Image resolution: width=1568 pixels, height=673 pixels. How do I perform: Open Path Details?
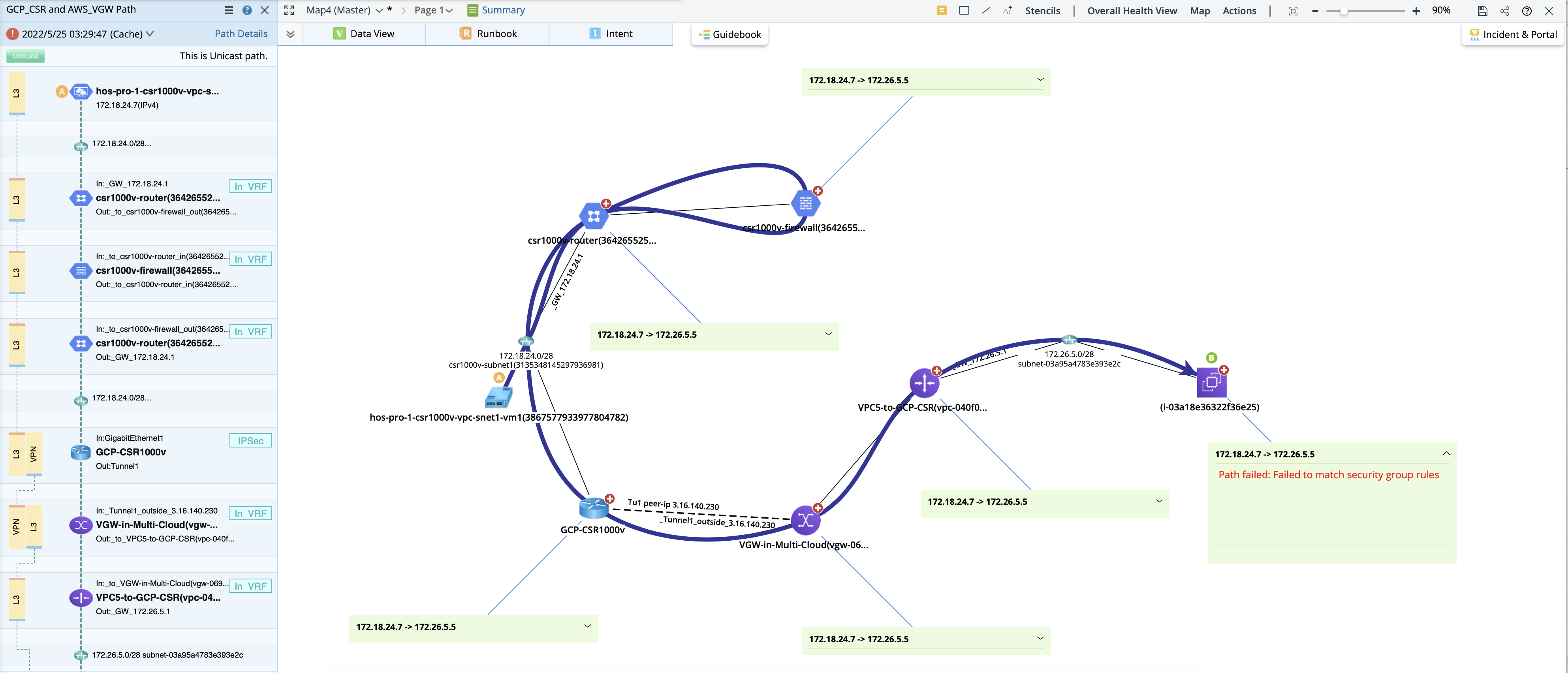coord(241,34)
